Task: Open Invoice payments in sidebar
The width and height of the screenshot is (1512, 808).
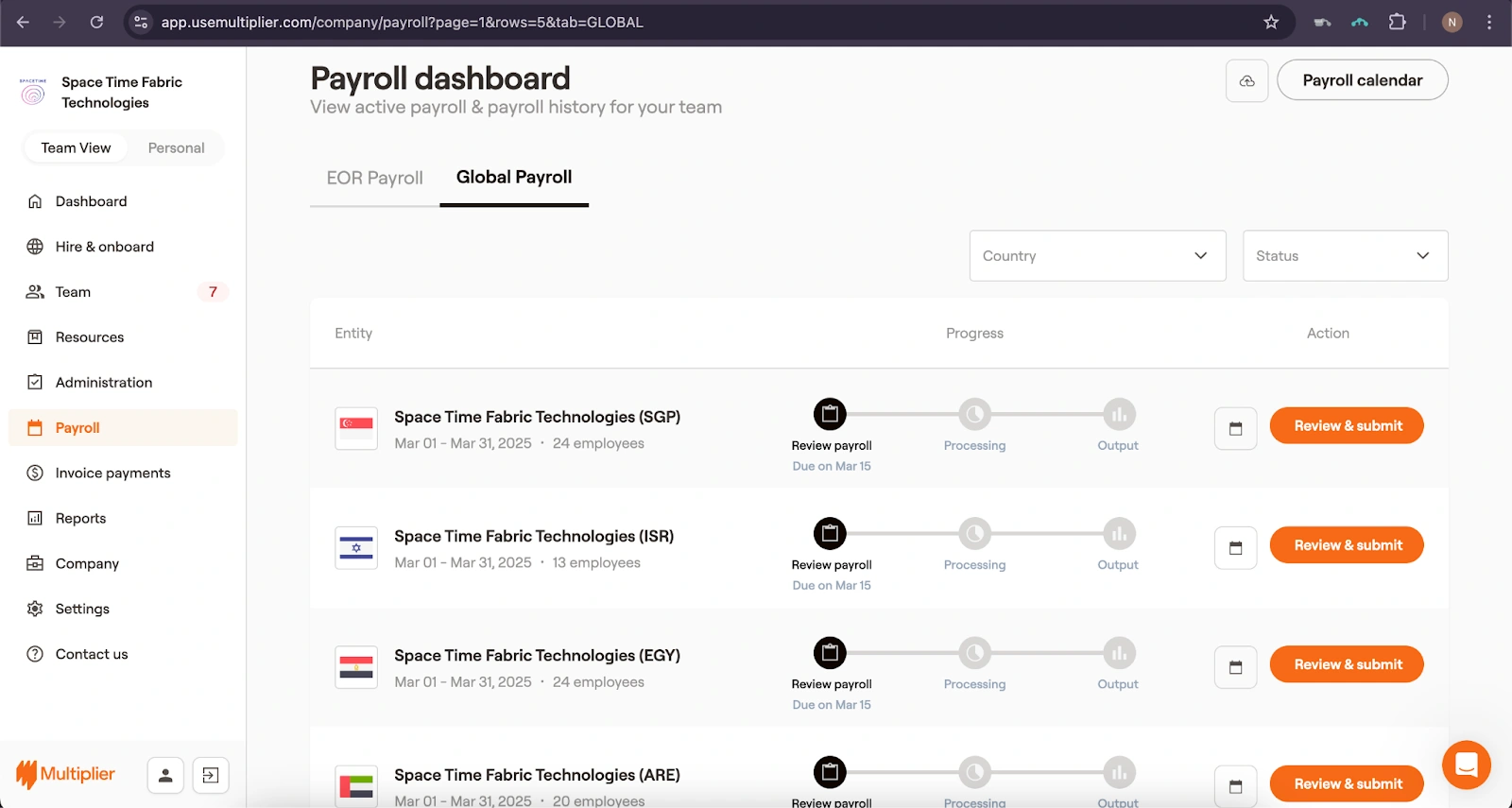Action: click(123, 473)
